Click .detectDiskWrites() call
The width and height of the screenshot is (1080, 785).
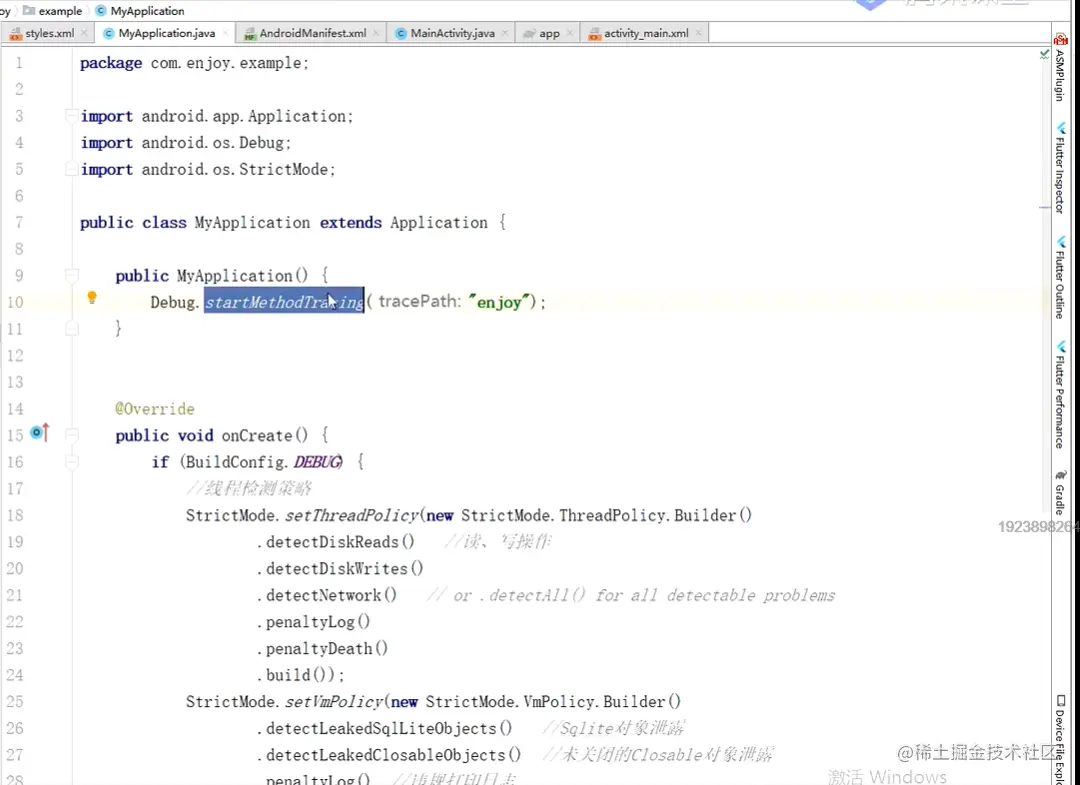[341, 569]
